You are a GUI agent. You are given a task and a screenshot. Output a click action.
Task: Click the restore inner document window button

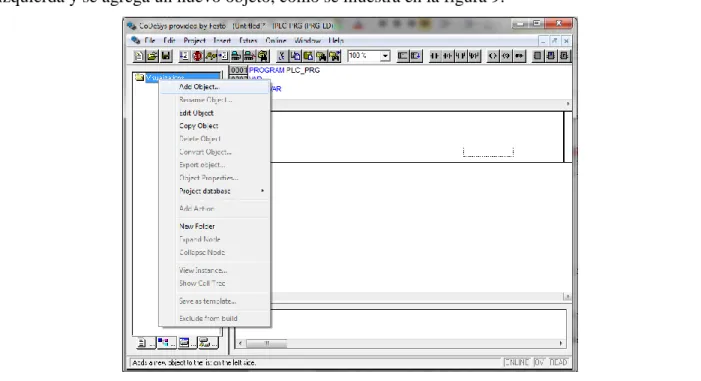pos(554,41)
